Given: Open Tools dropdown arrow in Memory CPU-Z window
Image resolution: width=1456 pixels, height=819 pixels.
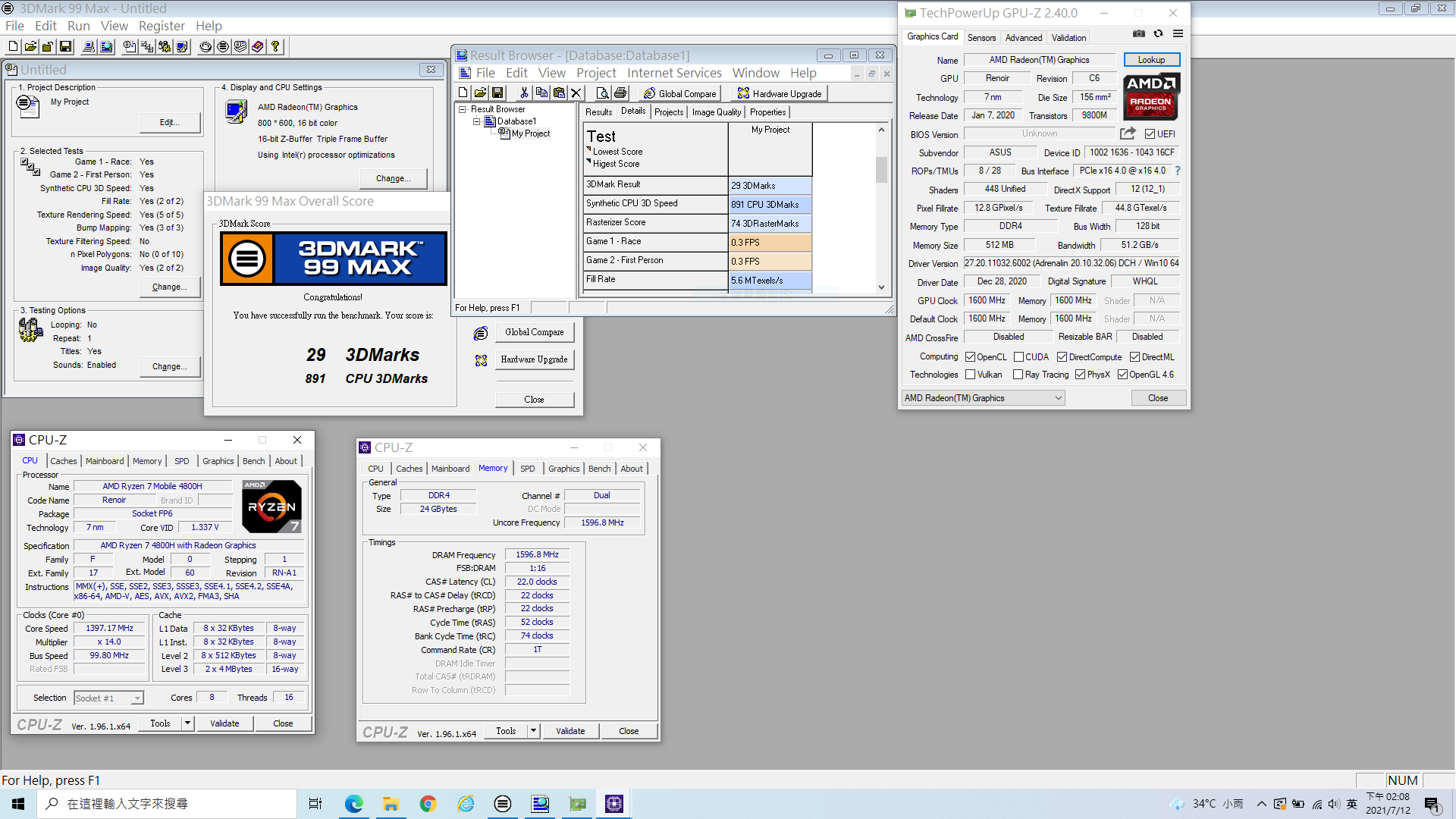Looking at the screenshot, I should 533,731.
